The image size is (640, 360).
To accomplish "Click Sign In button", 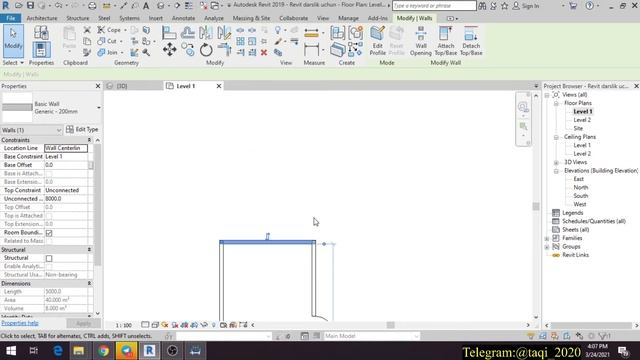I will coord(526,6).
